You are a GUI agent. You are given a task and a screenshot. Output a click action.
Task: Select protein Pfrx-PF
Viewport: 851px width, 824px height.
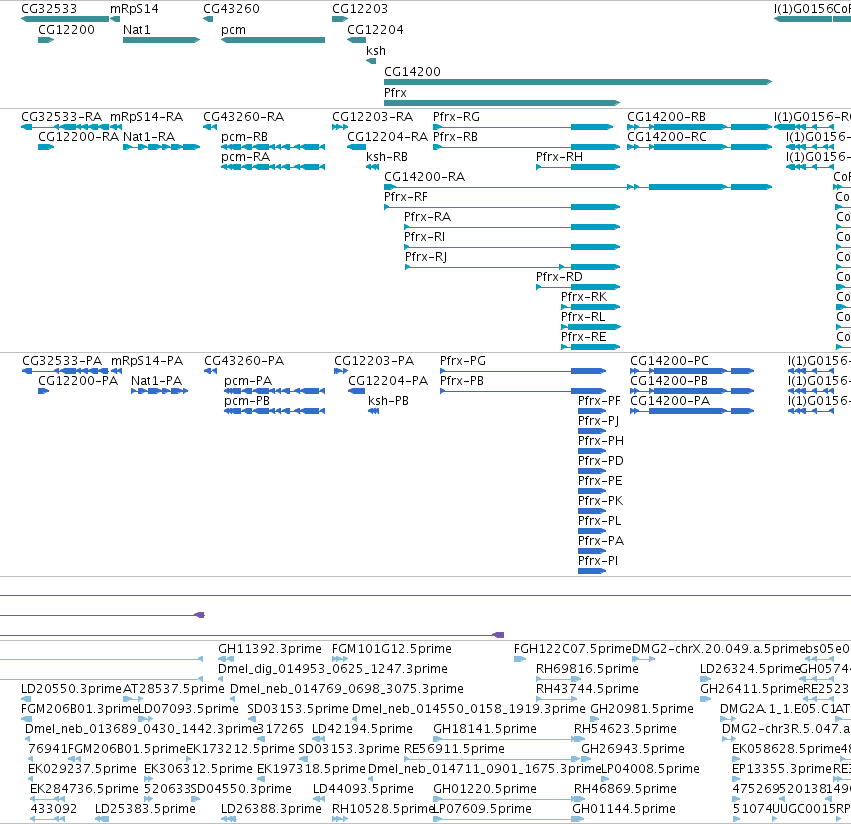pos(592,411)
